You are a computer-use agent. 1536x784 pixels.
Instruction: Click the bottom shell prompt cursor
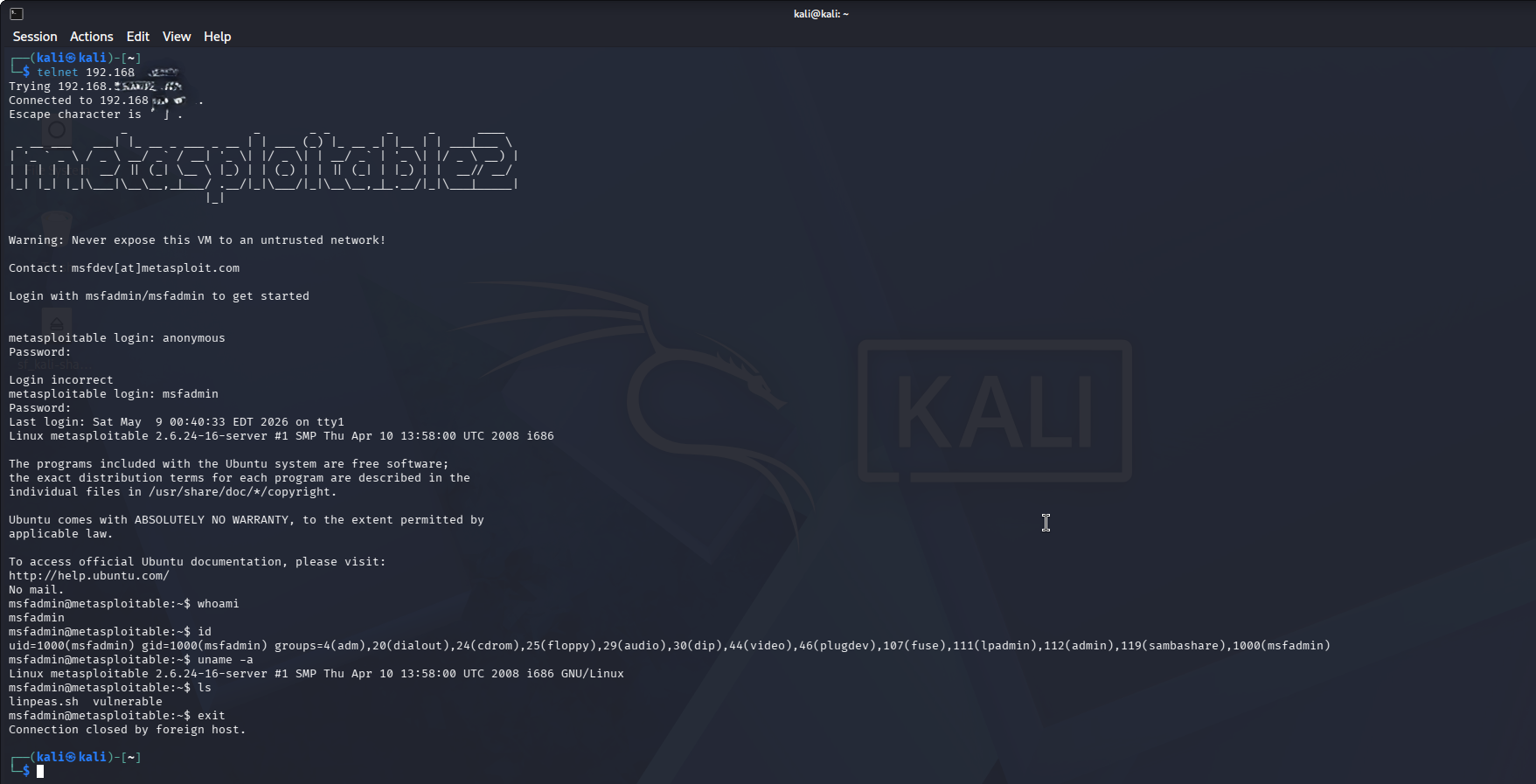click(x=40, y=771)
